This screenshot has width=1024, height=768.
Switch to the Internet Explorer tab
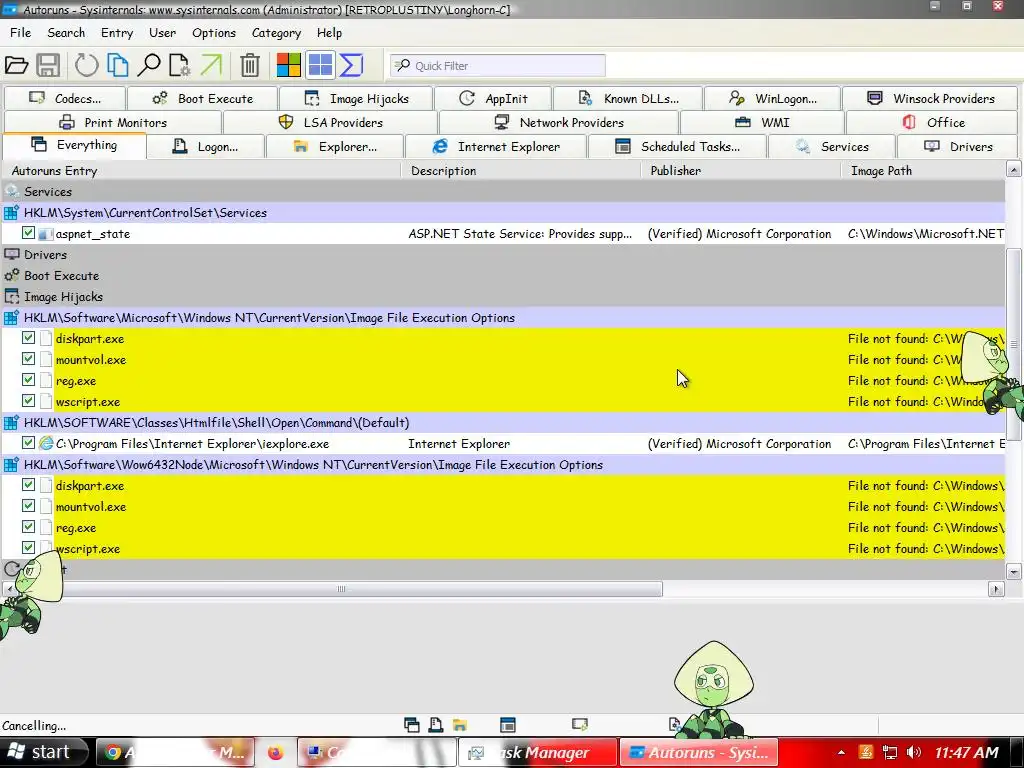coord(496,147)
